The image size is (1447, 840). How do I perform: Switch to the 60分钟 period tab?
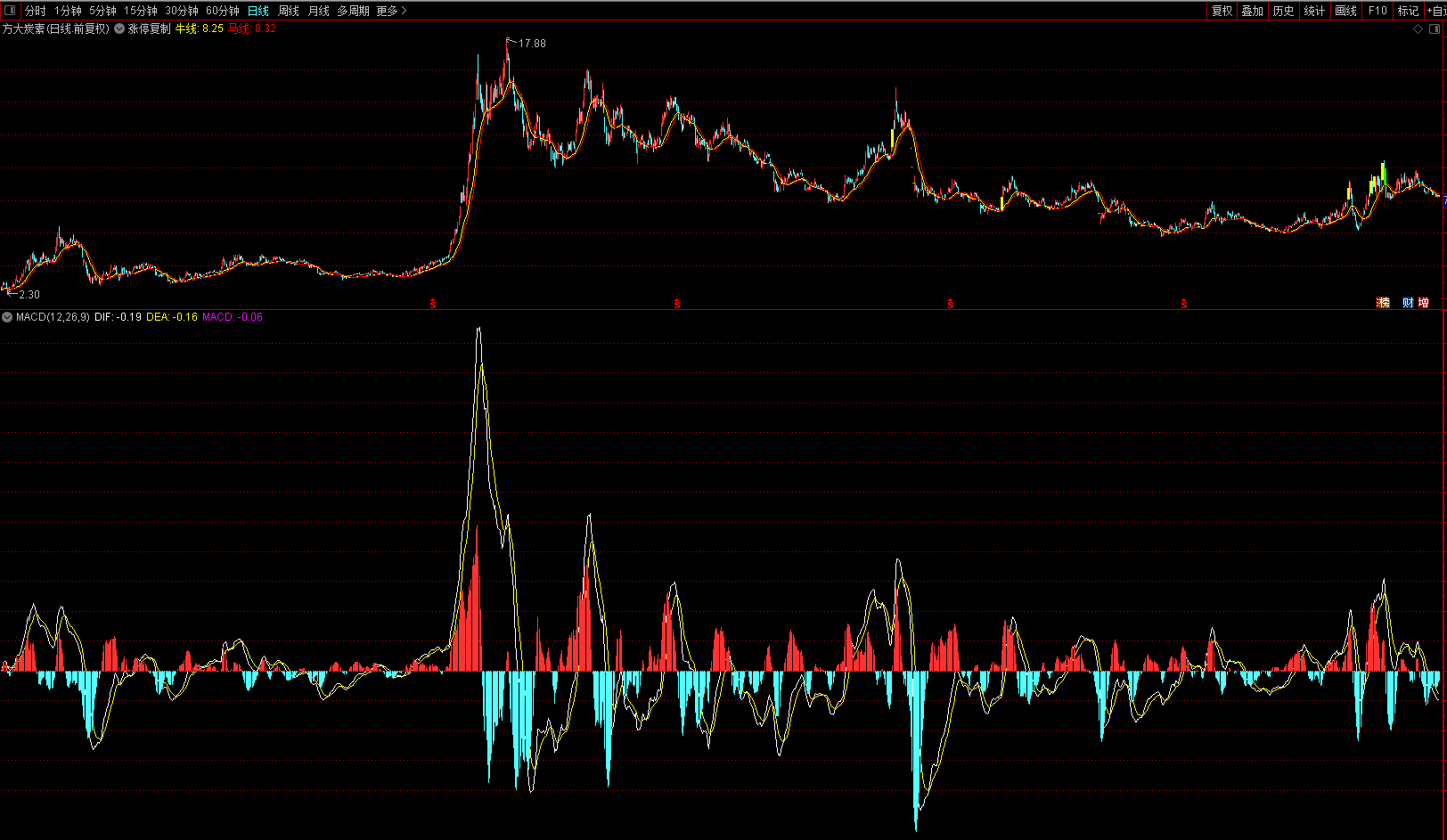pos(222,11)
